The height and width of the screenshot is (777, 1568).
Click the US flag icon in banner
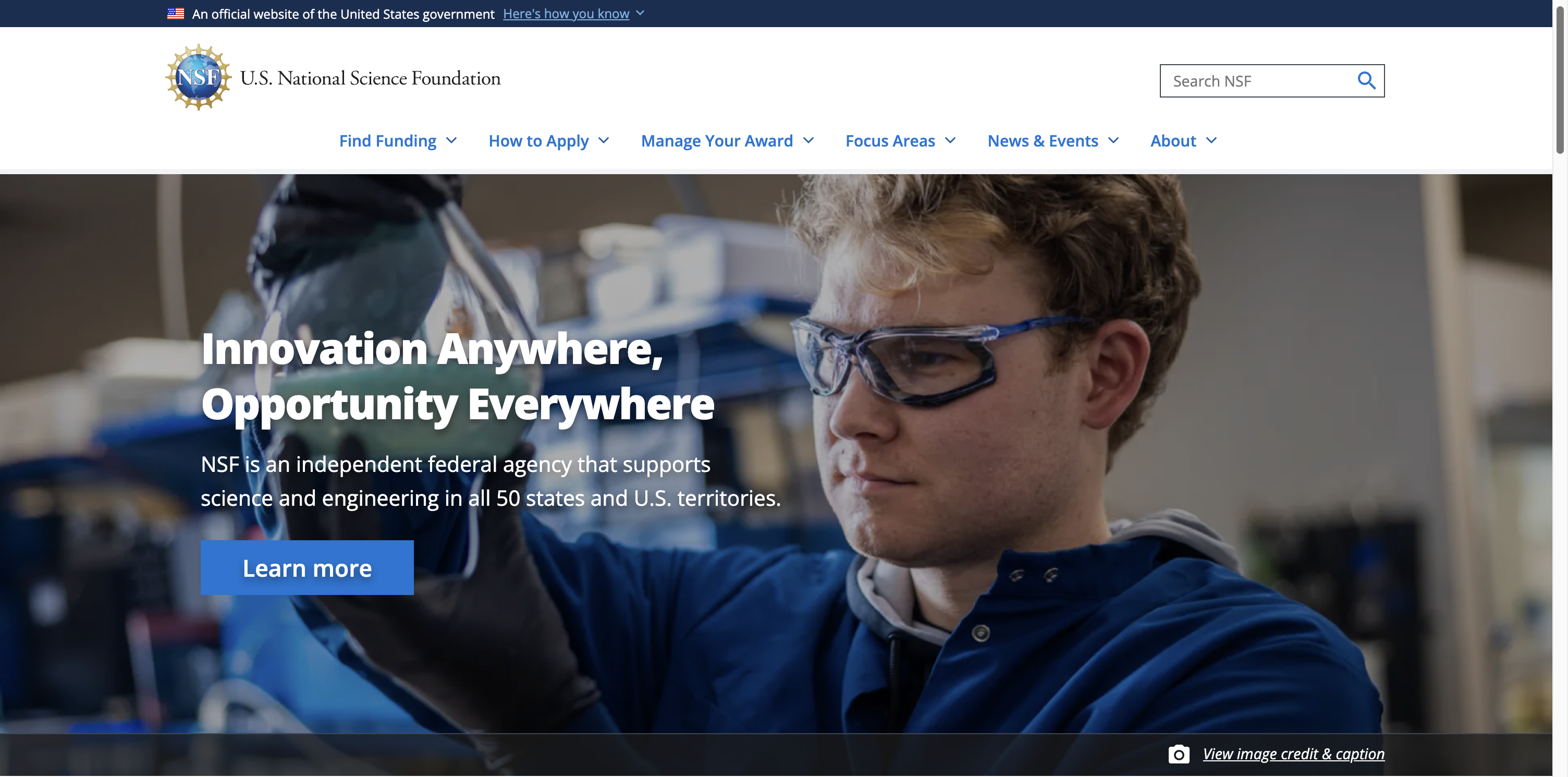tap(176, 14)
